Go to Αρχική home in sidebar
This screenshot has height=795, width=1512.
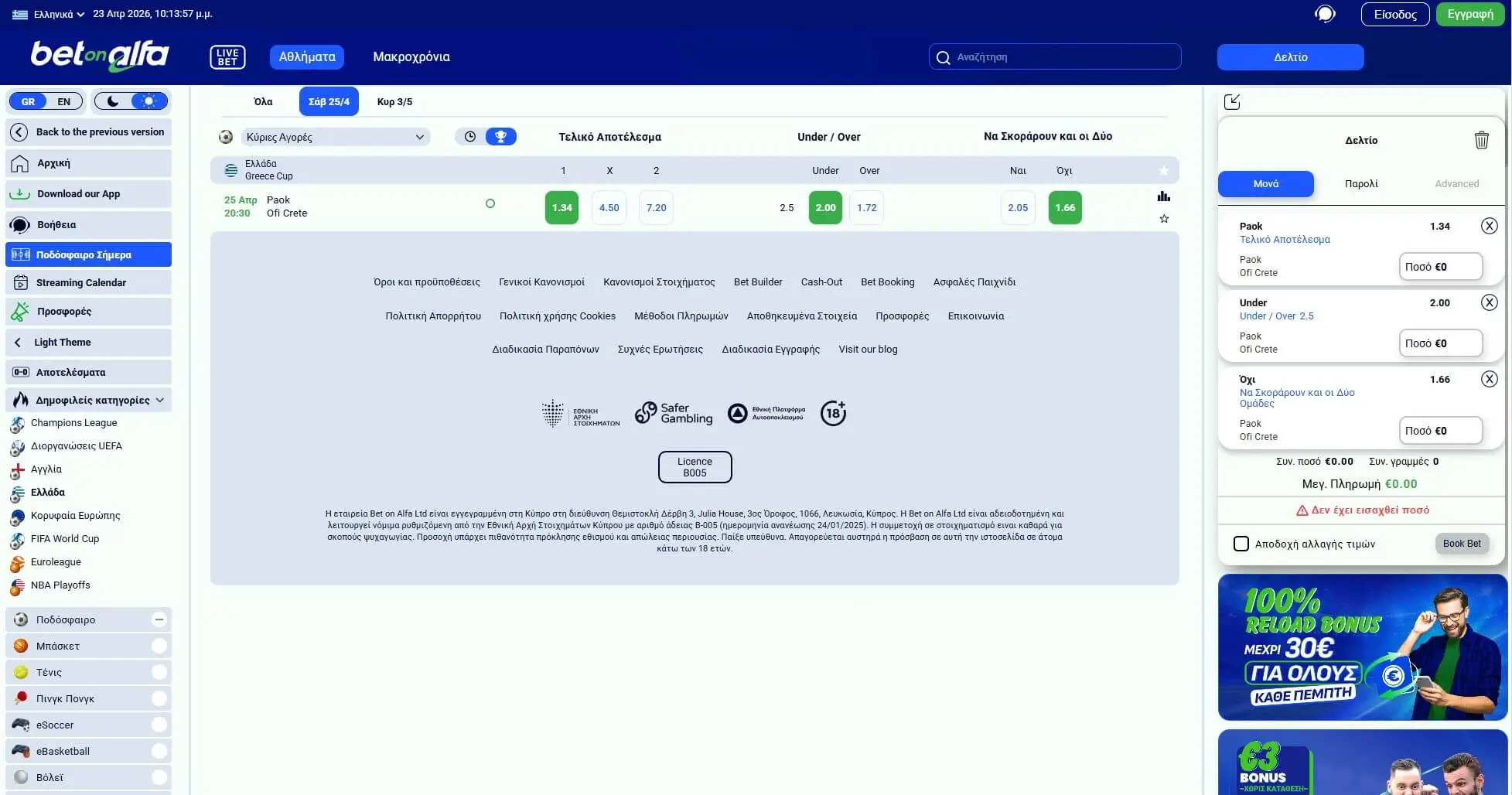click(88, 163)
